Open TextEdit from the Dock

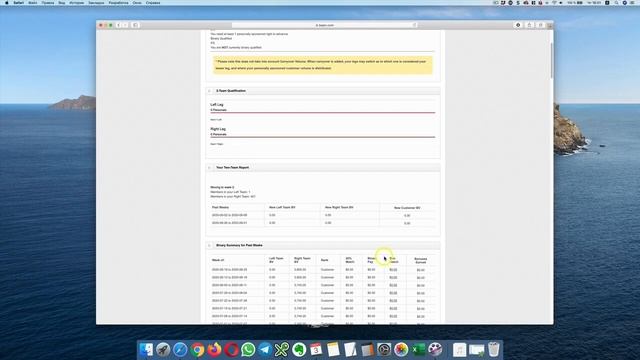click(x=350, y=350)
